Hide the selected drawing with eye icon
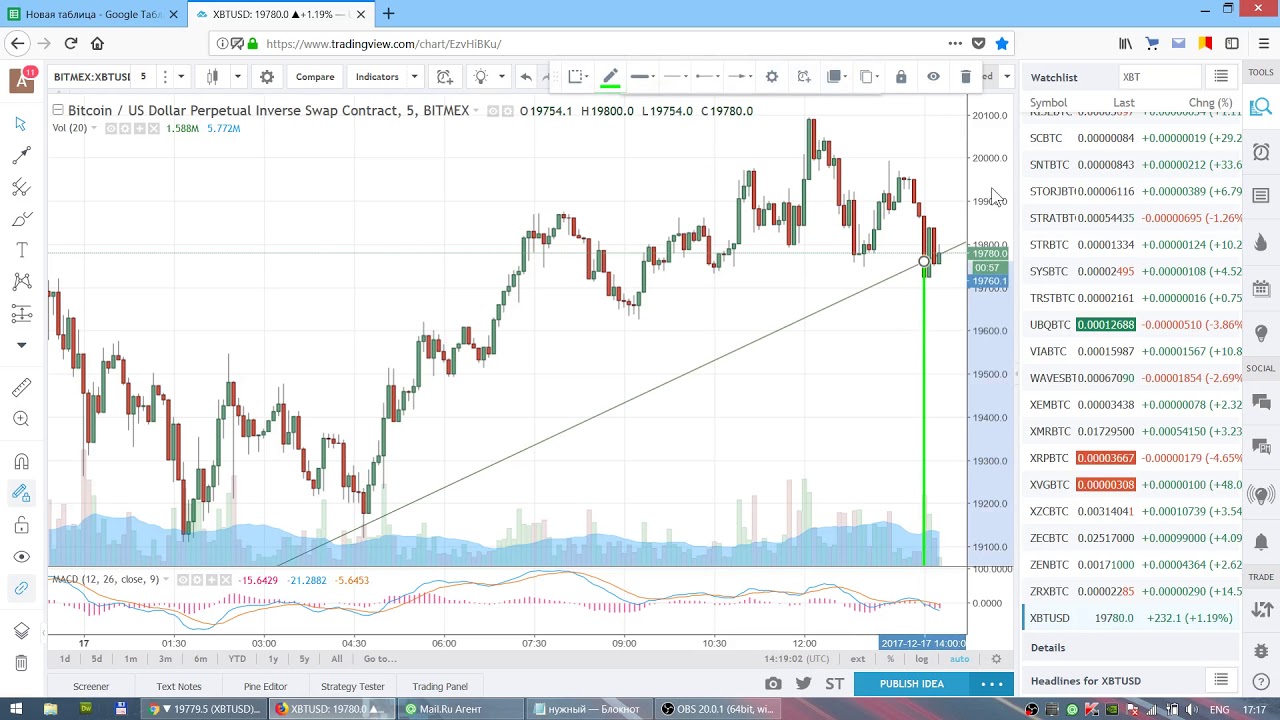The image size is (1280, 720). click(933, 77)
